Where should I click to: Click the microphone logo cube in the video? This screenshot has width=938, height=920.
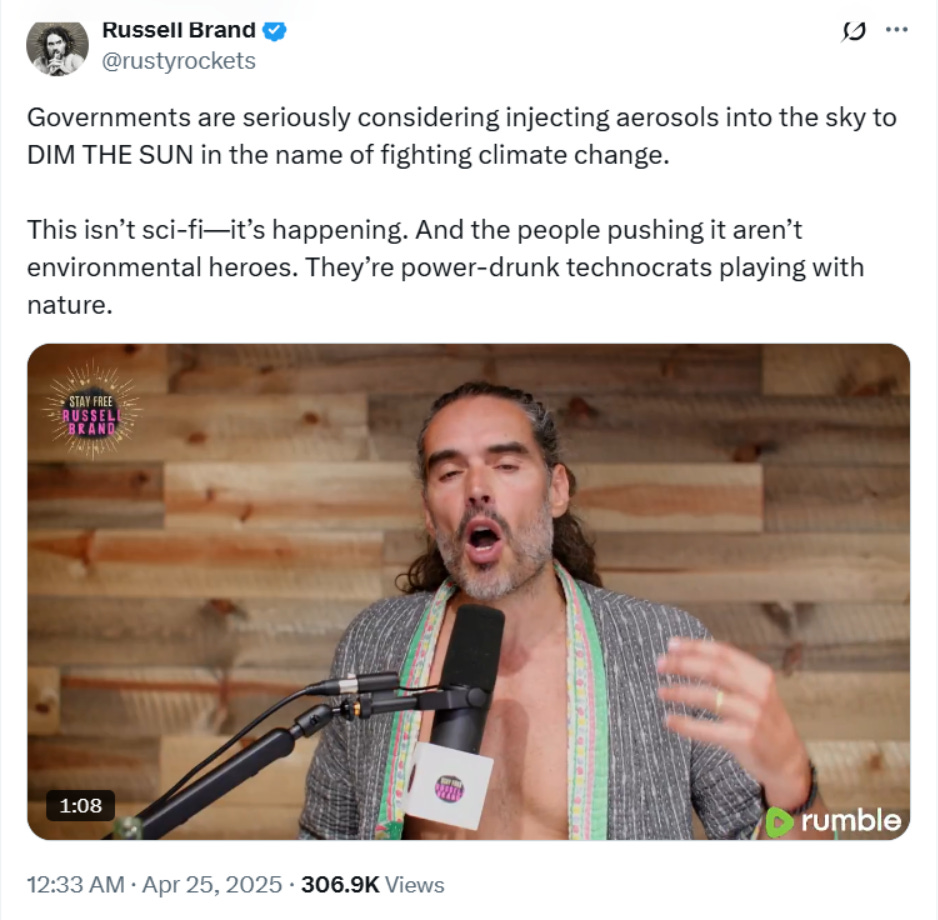point(449,786)
